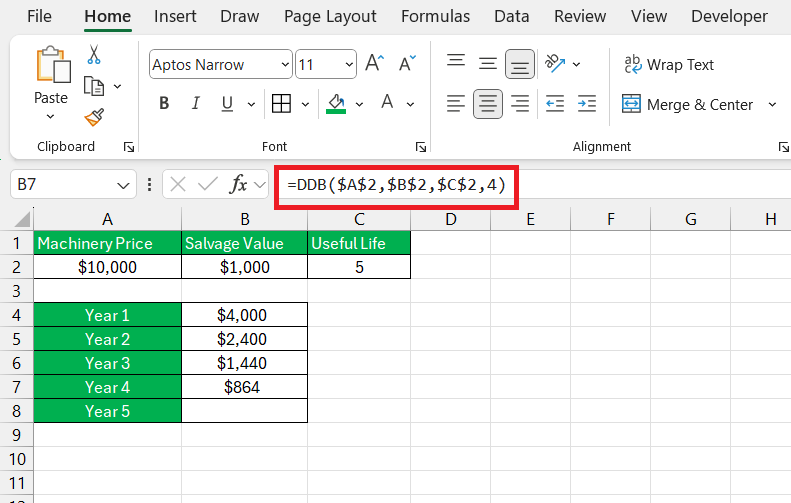Click Merge & Center button
Screen dimensions: 791x503
tap(687, 104)
